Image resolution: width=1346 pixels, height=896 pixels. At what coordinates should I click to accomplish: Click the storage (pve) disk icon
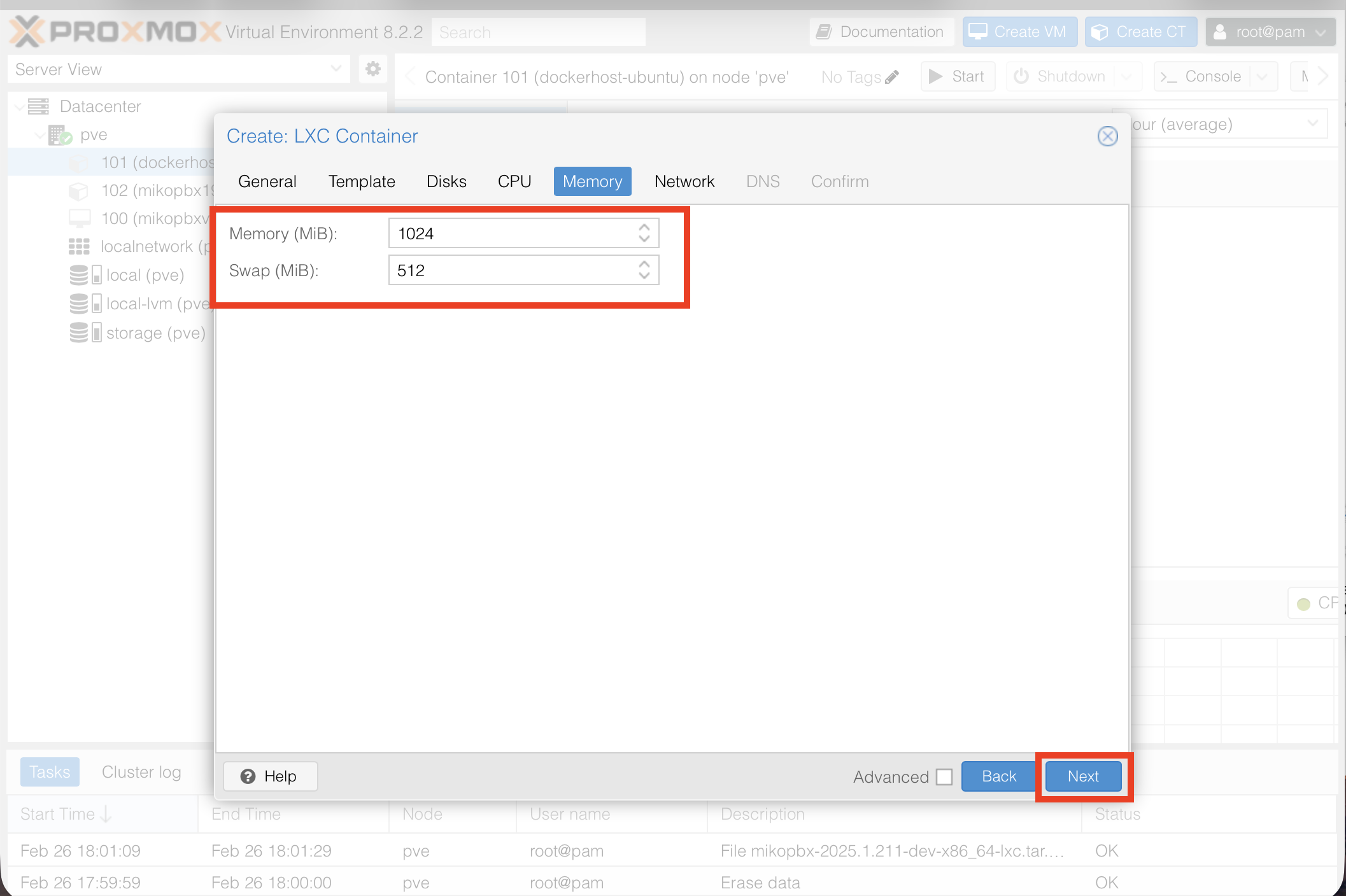(x=79, y=332)
